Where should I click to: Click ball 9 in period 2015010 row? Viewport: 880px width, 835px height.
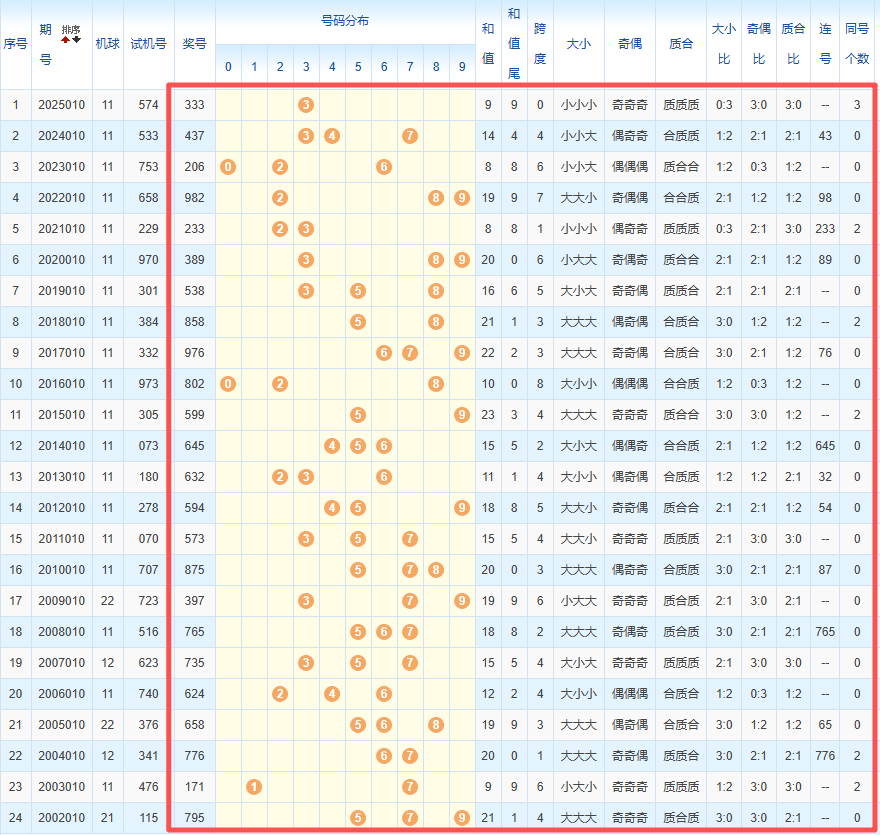[461, 414]
